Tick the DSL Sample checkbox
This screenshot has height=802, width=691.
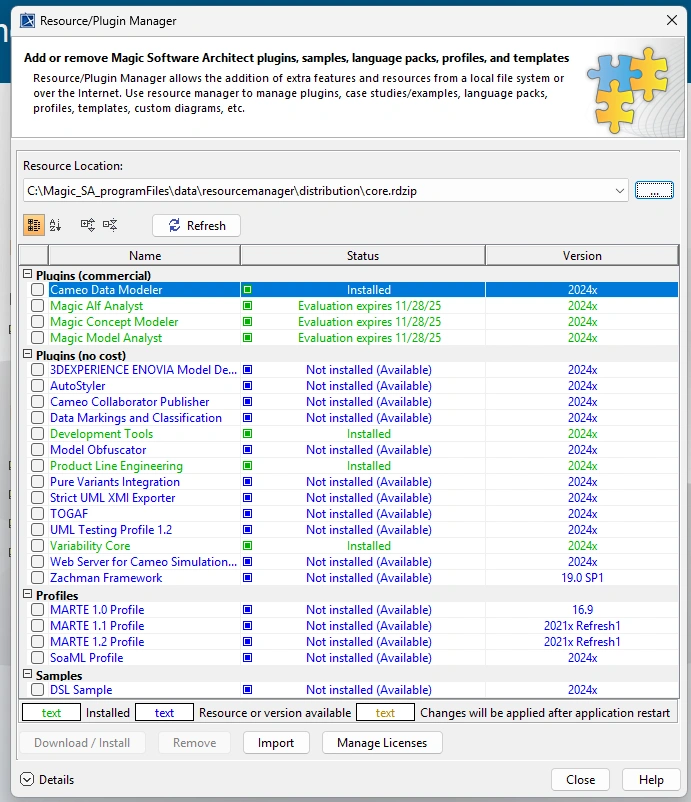point(37,689)
